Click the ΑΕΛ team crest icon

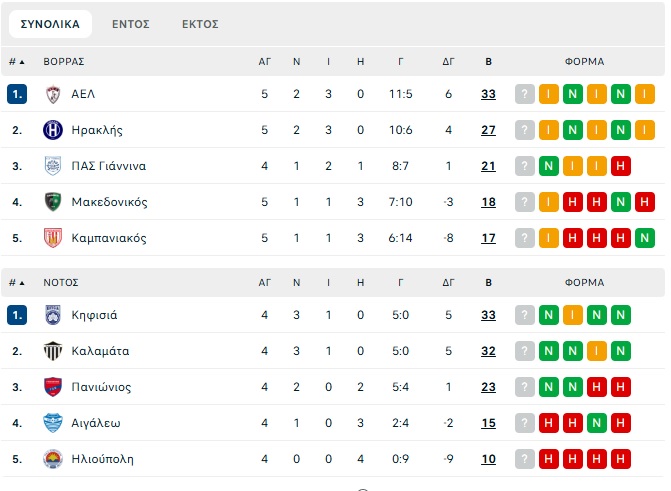coord(53,94)
